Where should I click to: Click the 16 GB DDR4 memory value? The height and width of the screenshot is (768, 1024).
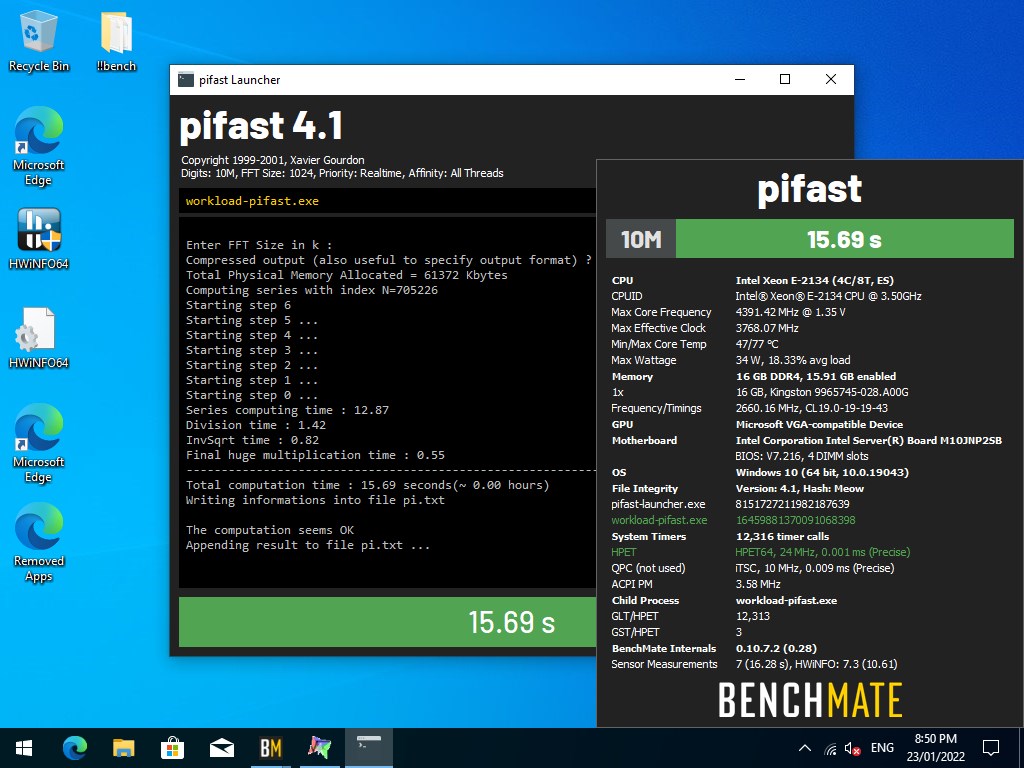pos(816,376)
